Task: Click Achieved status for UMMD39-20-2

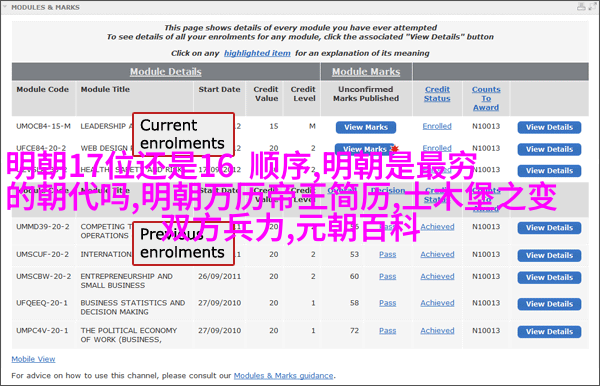Action: point(437,227)
